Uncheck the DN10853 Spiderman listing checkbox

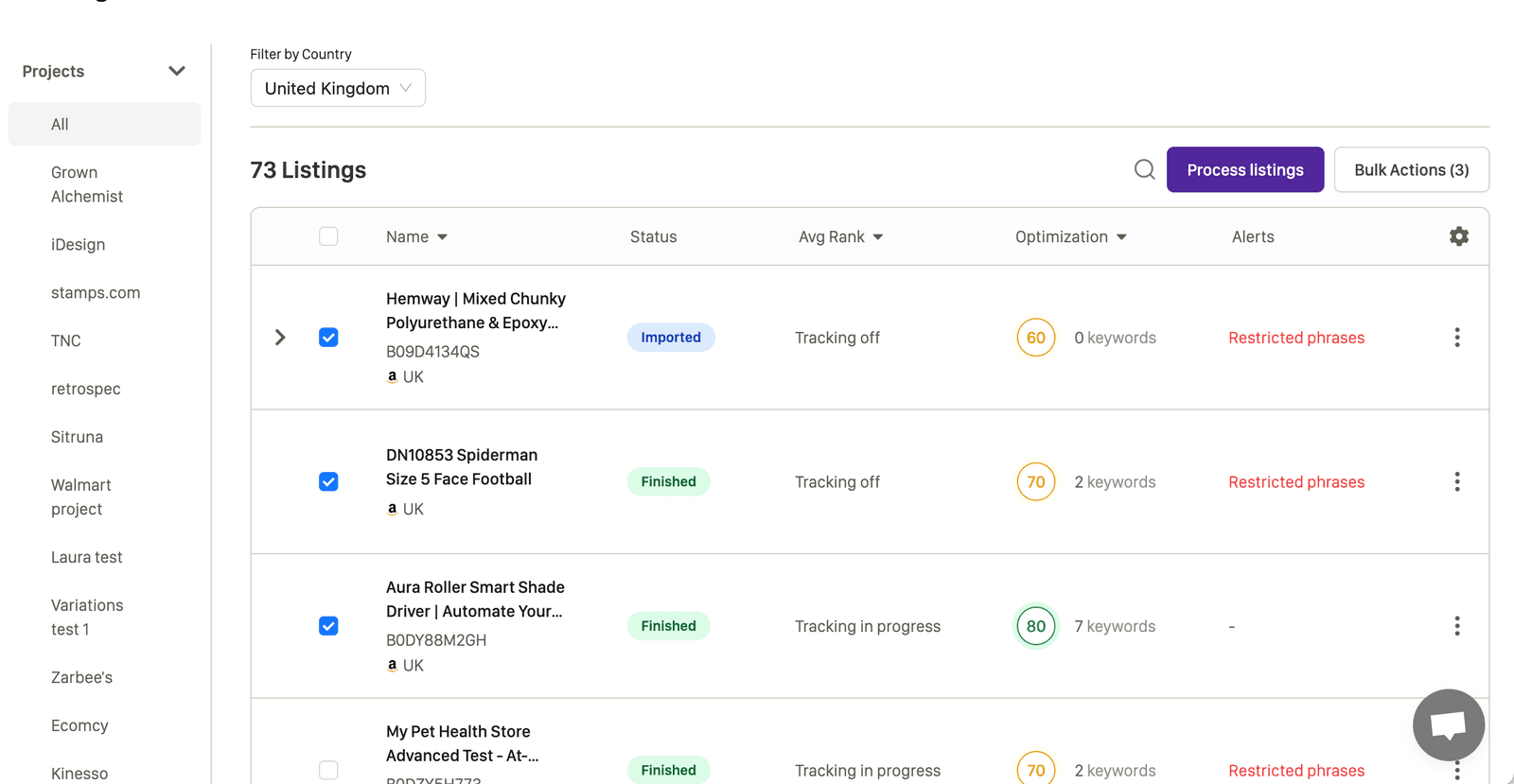(x=328, y=481)
